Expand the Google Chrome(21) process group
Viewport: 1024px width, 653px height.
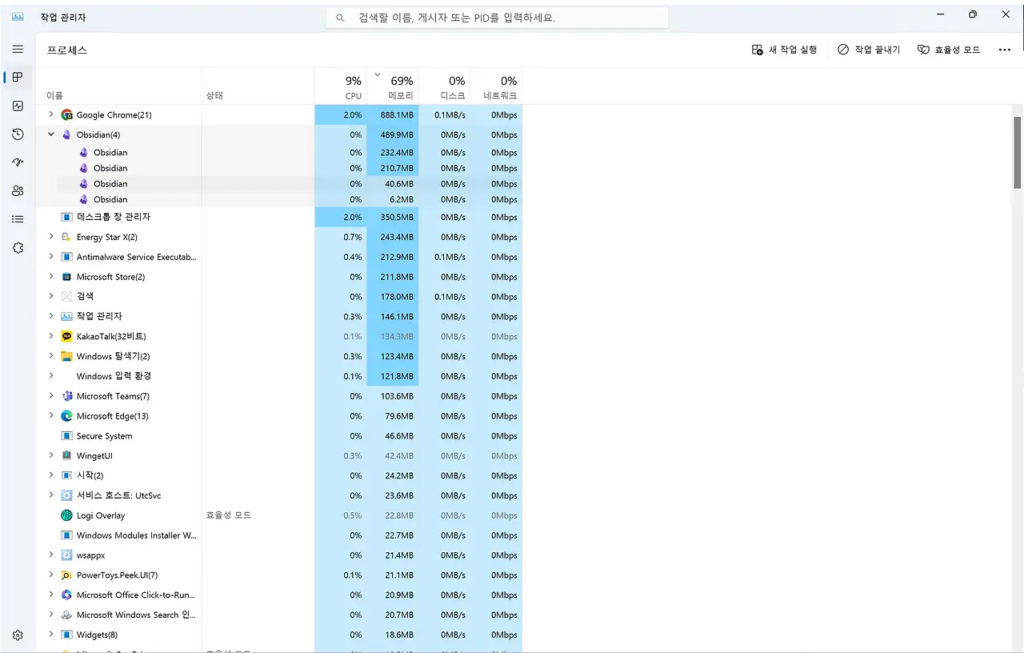point(51,114)
